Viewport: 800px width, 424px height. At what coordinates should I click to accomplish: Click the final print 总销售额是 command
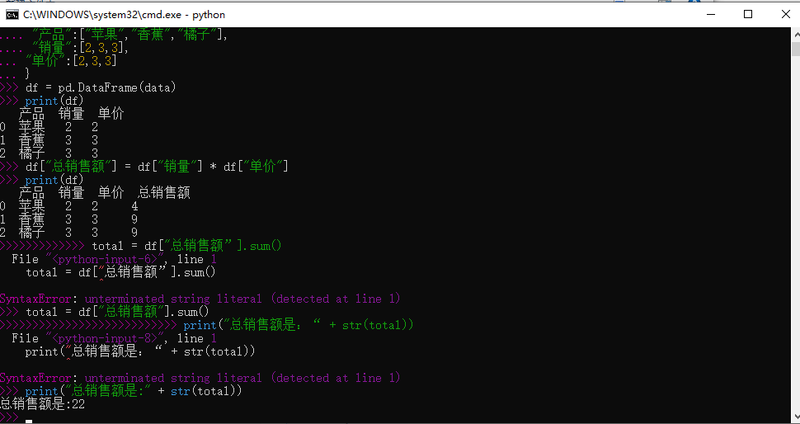coord(133,391)
